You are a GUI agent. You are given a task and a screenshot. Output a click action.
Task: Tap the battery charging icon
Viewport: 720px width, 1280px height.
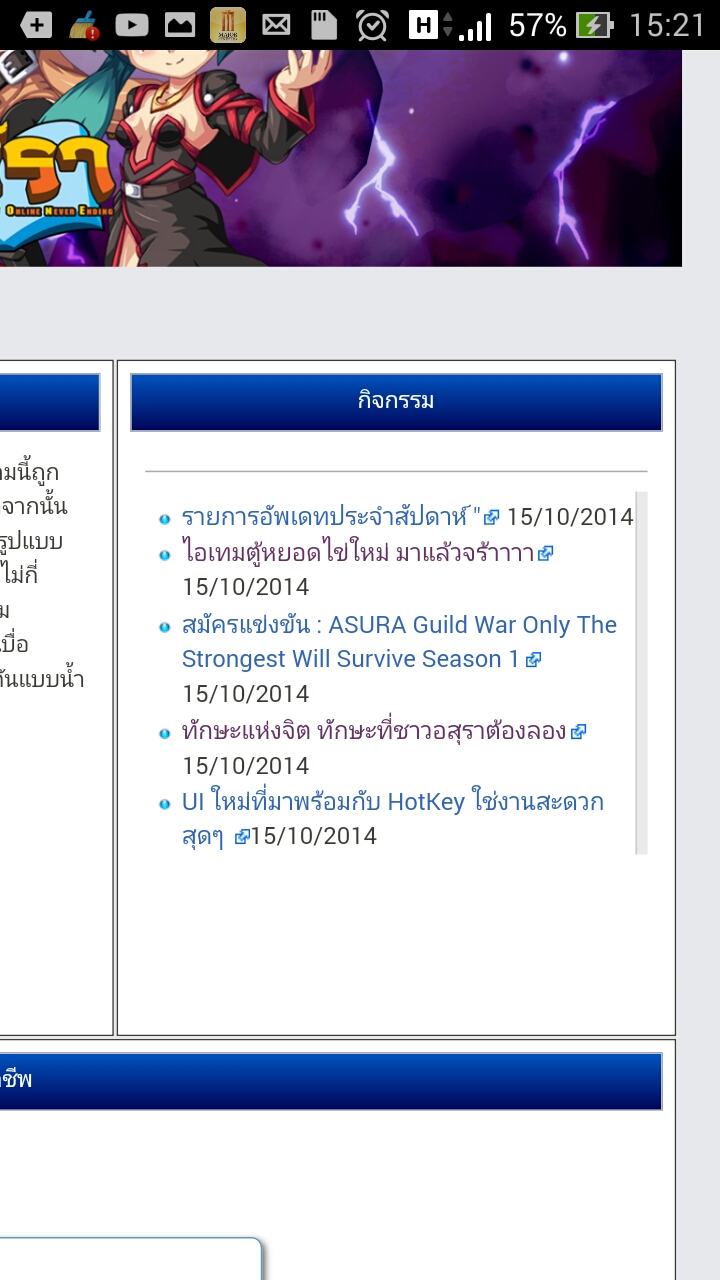pyautogui.click(x=594, y=25)
